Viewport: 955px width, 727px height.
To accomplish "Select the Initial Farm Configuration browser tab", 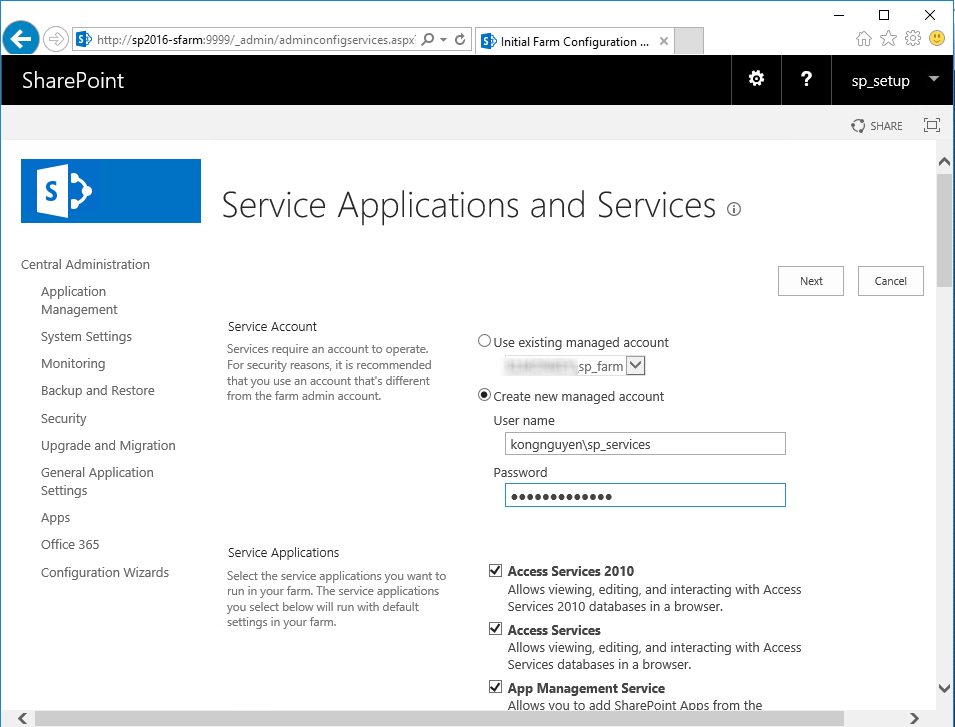I will [x=574, y=41].
